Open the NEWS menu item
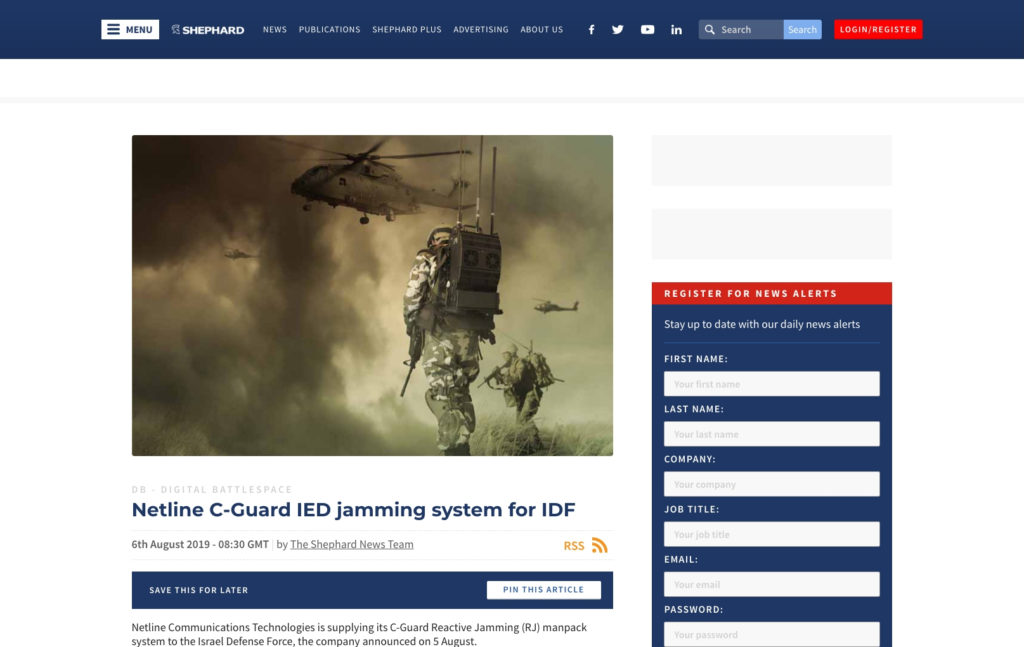The image size is (1024, 647). [274, 29]
